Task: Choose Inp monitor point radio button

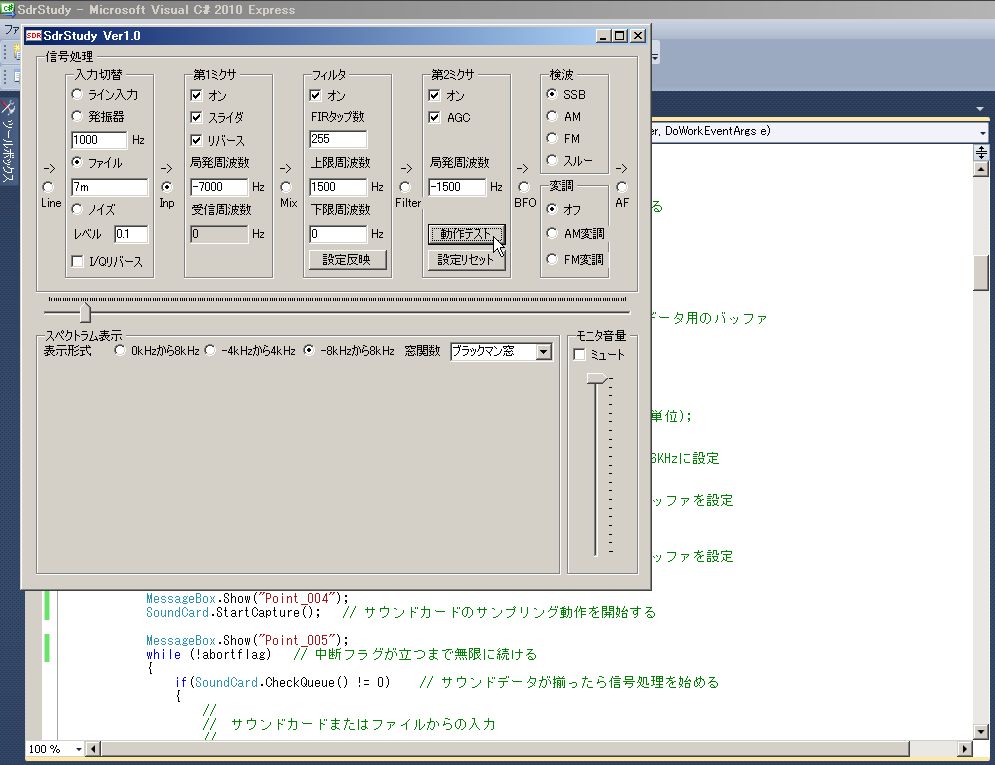Action: pyautogui.click(x=167, y=187)
